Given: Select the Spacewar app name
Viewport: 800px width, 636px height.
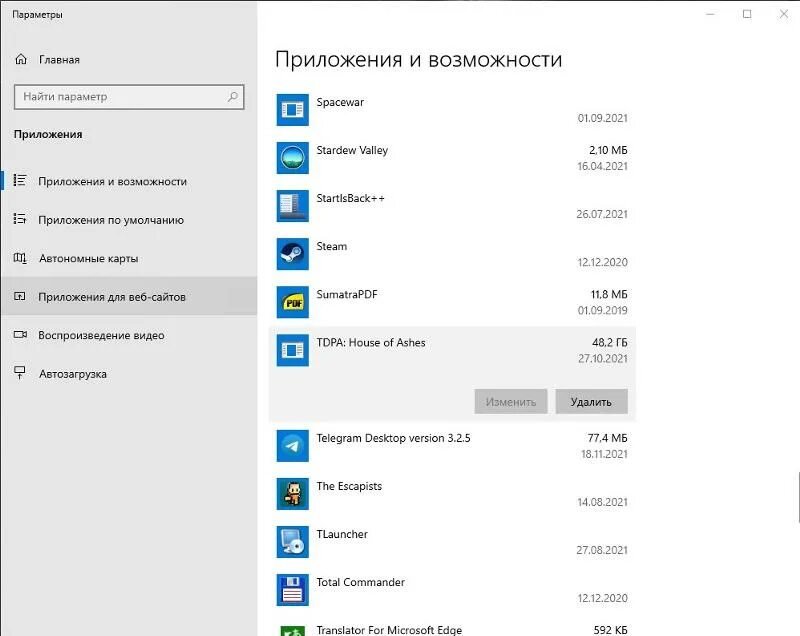Looking at the screenshot, I should click(340, 102).
